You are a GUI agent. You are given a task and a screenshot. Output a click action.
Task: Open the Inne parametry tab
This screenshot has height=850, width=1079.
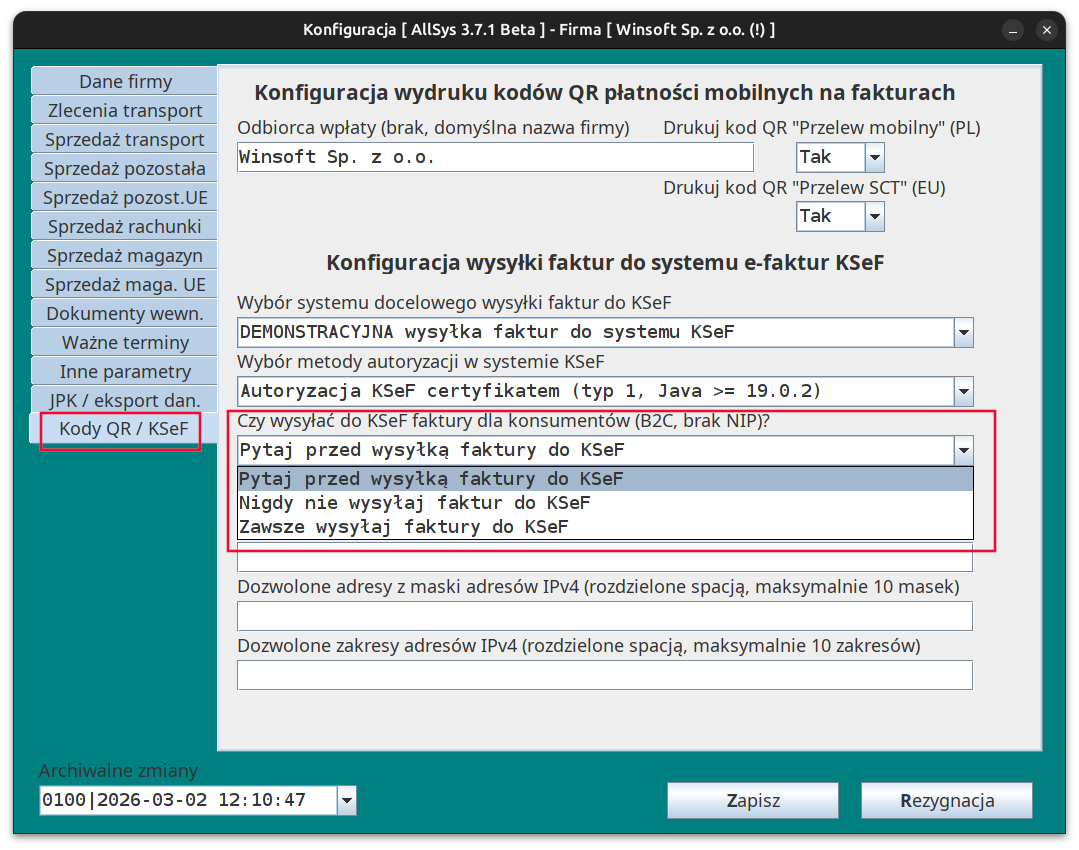[125, 372]
